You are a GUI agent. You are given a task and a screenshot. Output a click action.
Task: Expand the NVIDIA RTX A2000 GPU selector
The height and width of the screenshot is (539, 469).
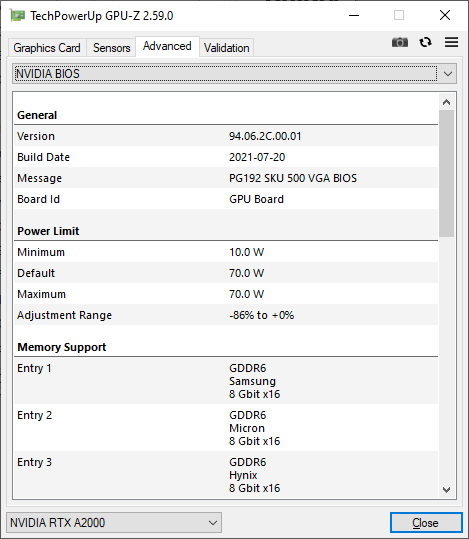pyautogui.click(x=114, y=522)
